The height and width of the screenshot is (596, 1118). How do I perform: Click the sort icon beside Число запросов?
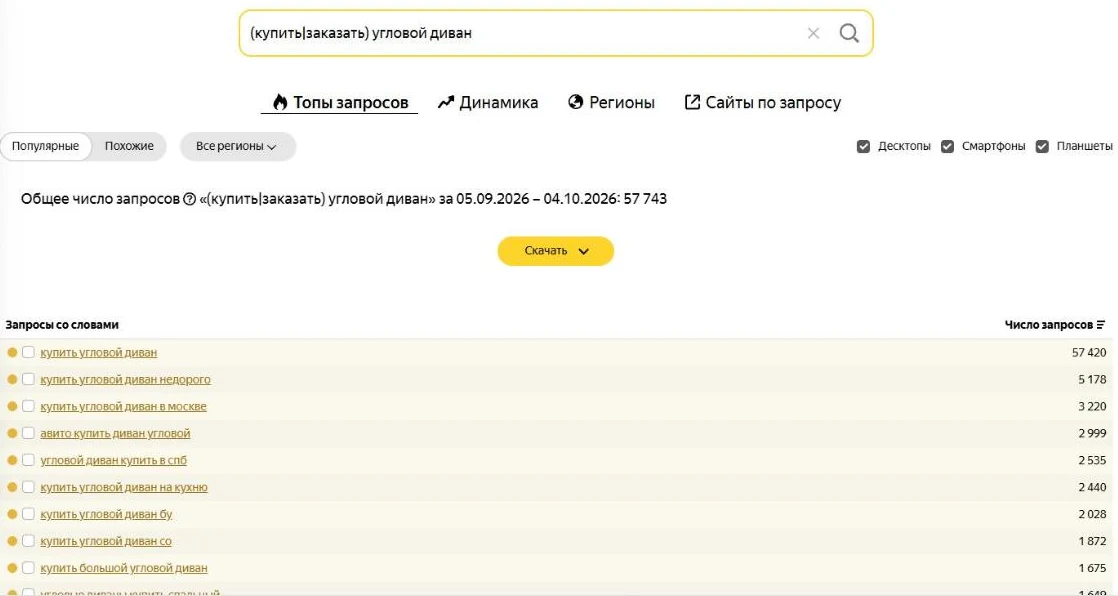click(1101, 324)
